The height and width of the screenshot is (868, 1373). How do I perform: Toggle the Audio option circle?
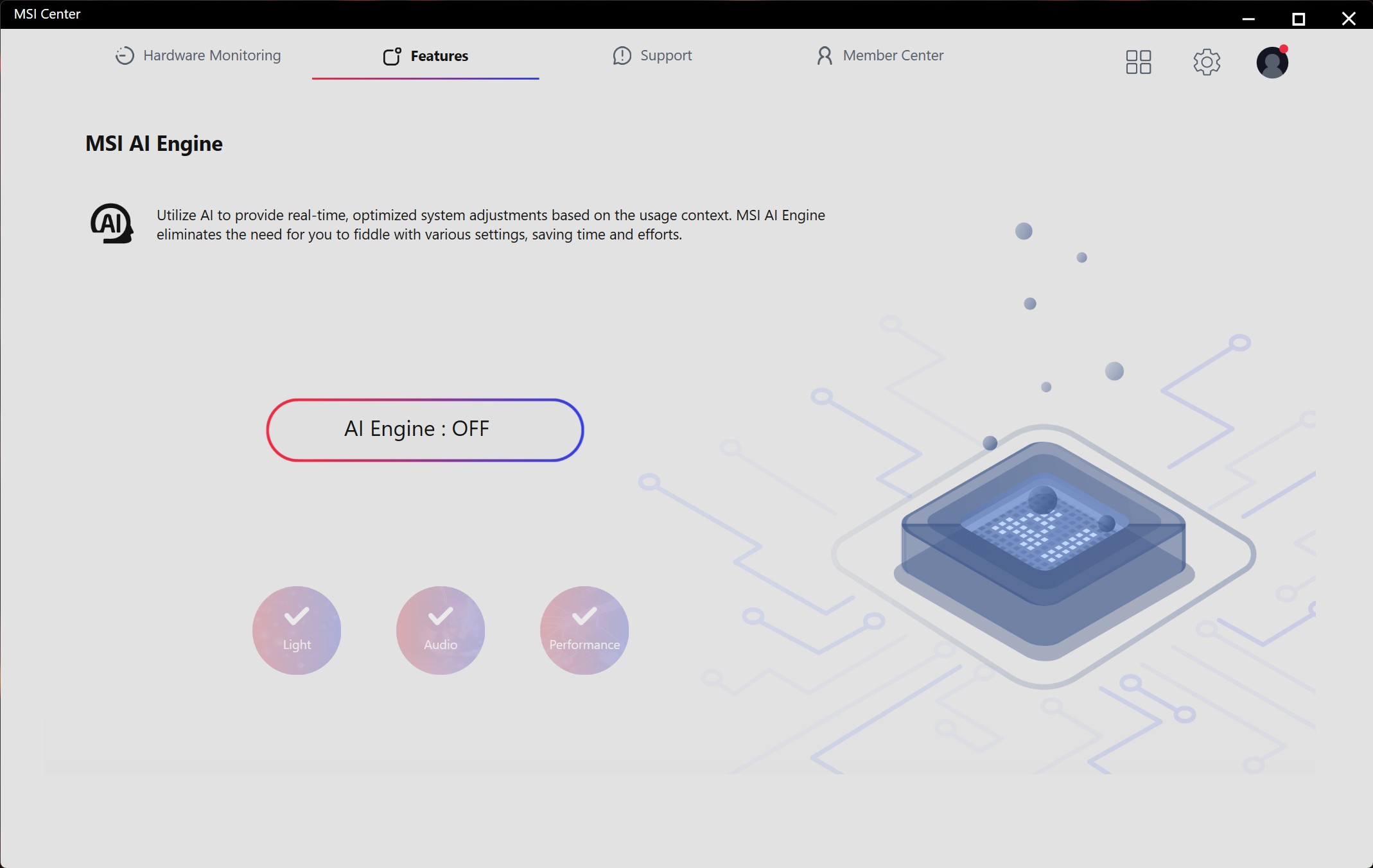[441, 630]
